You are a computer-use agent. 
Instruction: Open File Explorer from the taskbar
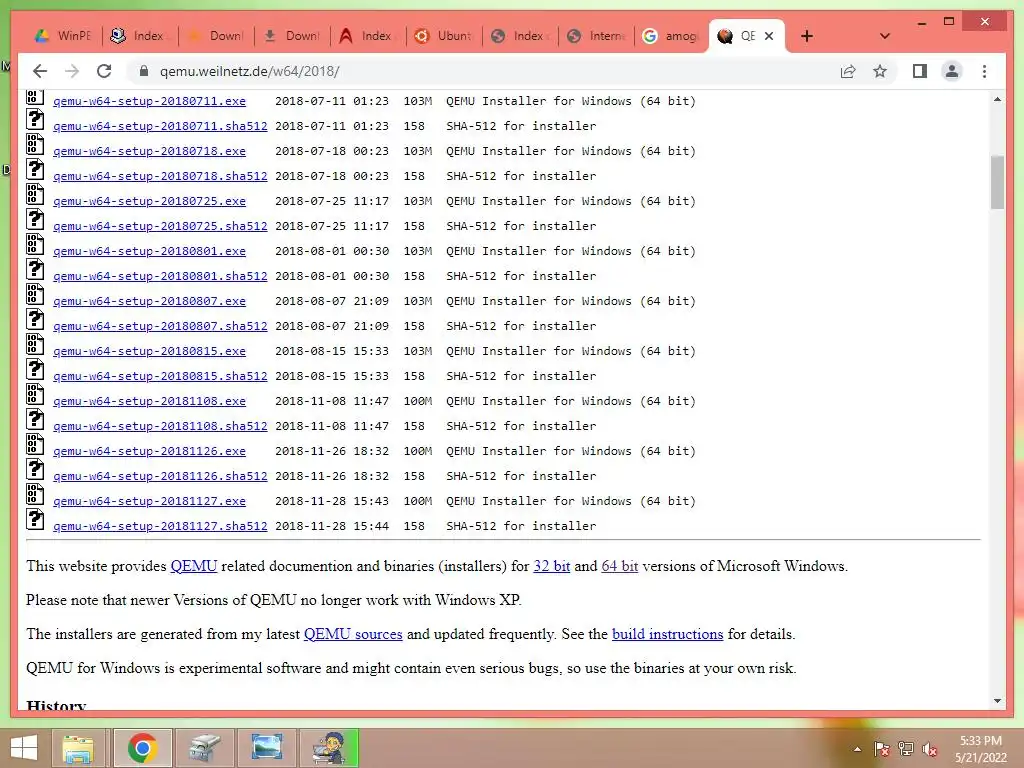tap(78, 748)
